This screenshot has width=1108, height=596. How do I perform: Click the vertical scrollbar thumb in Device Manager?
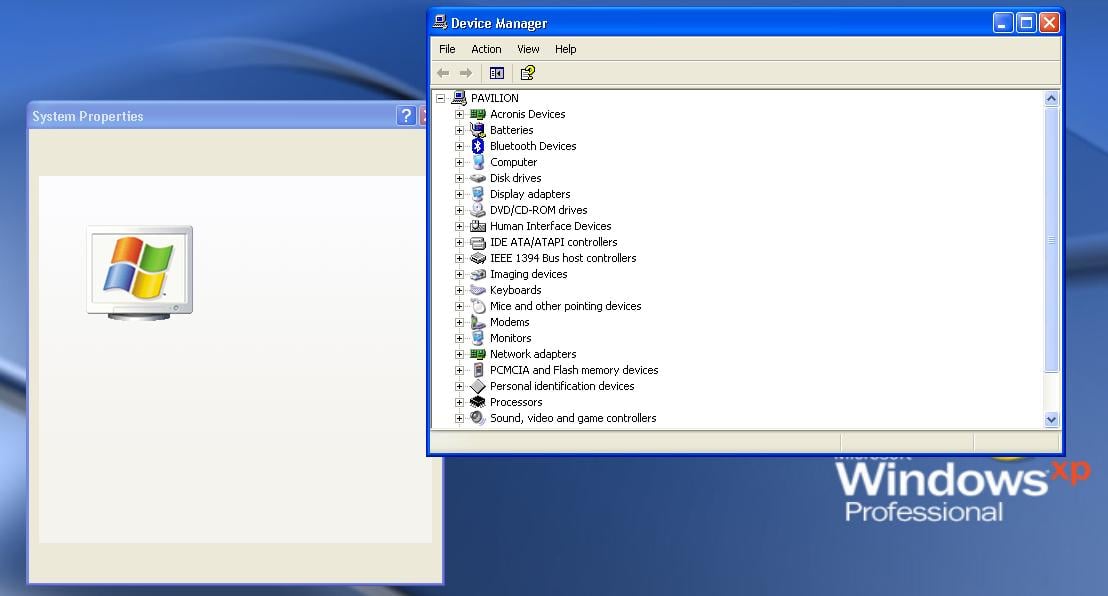pyautogui.click(x=1051, y=240)
